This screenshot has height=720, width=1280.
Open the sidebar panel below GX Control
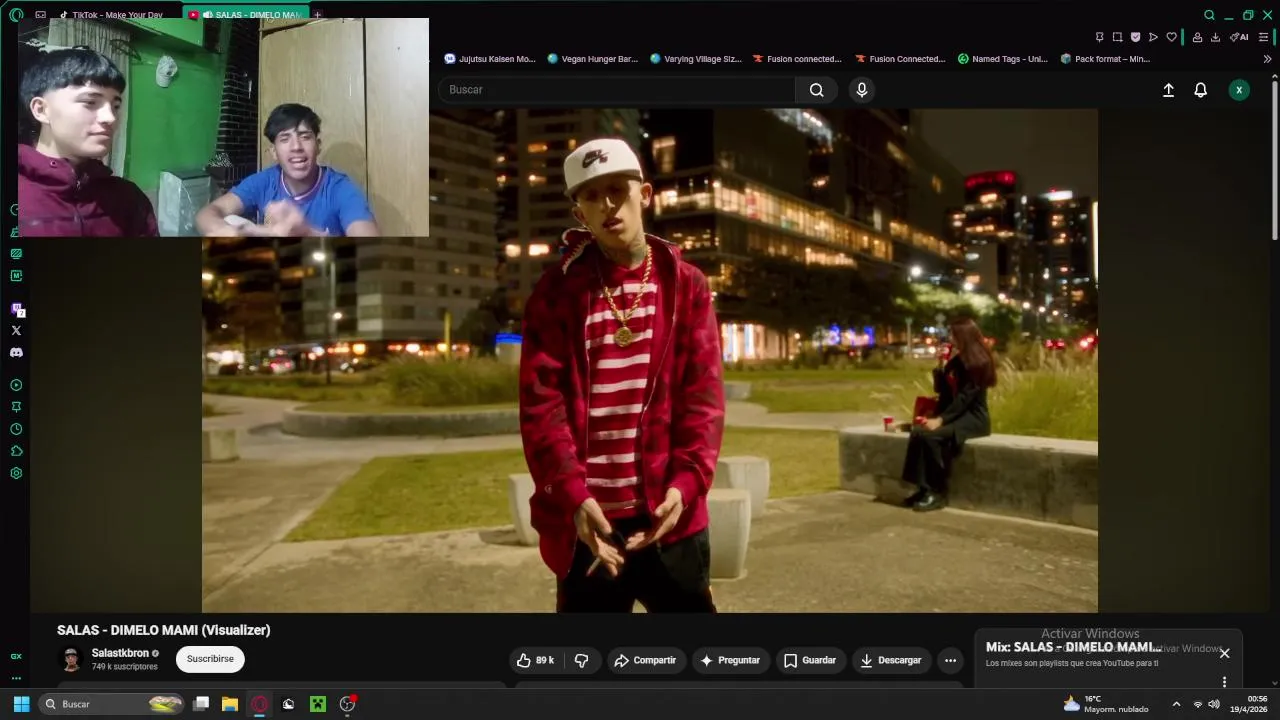click(x=15, y=231)
